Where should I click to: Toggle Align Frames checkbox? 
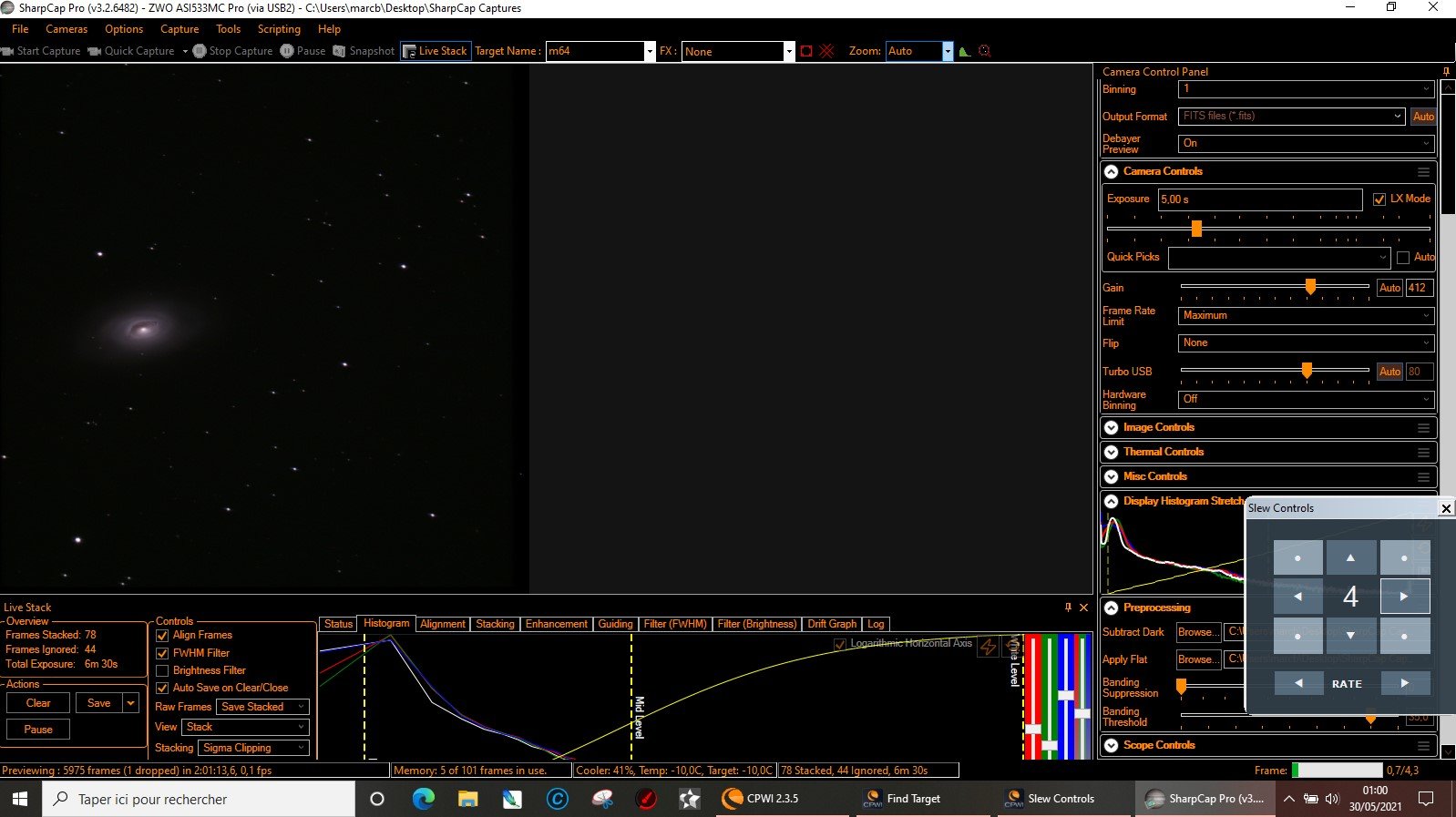[162, 636]
